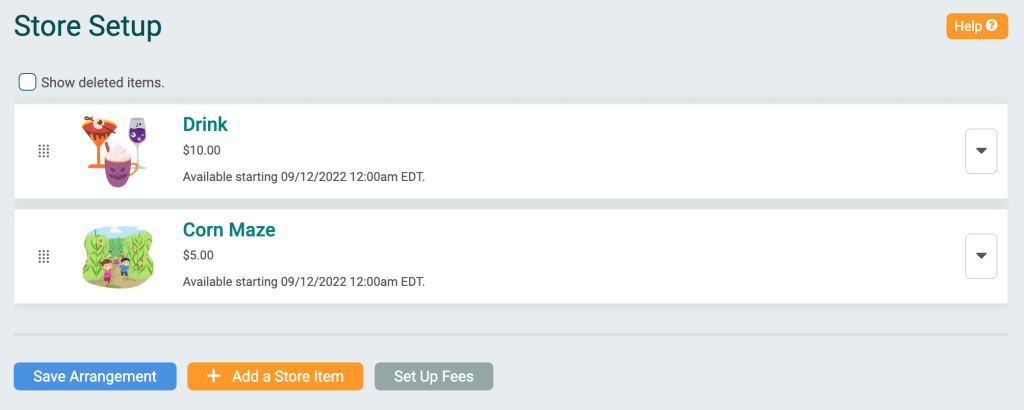Image resolution: width=1024 pixels, height=410 pixels.
Task: Open the Drink item title link
Action: click(x=205, y=124)
